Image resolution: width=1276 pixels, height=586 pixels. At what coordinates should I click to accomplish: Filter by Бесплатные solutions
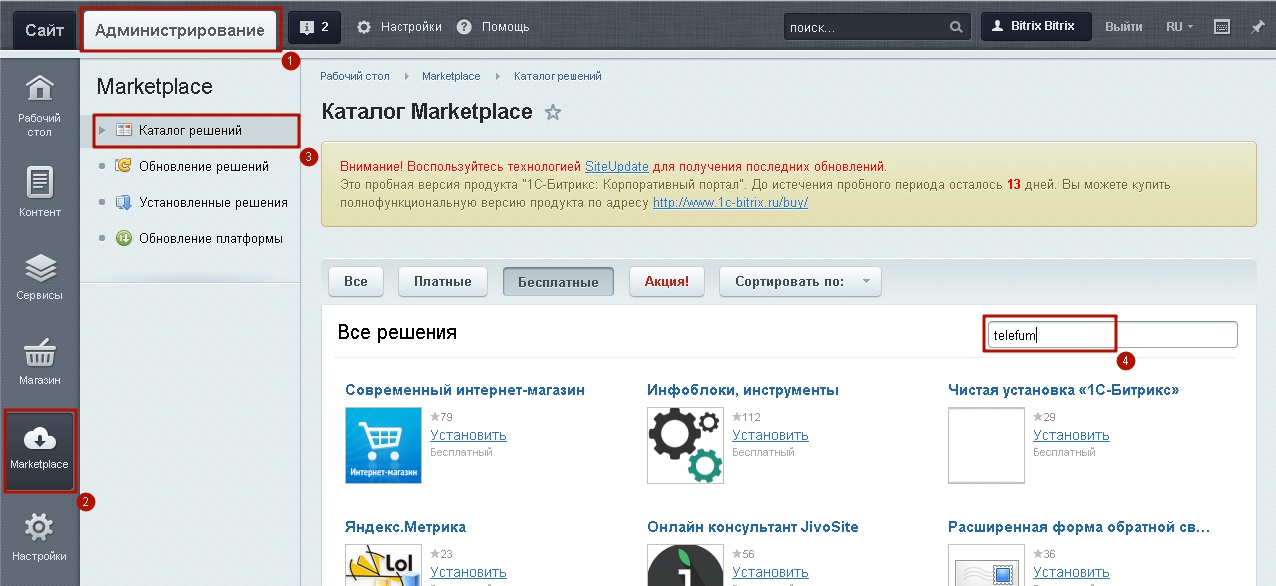(558, 282)
